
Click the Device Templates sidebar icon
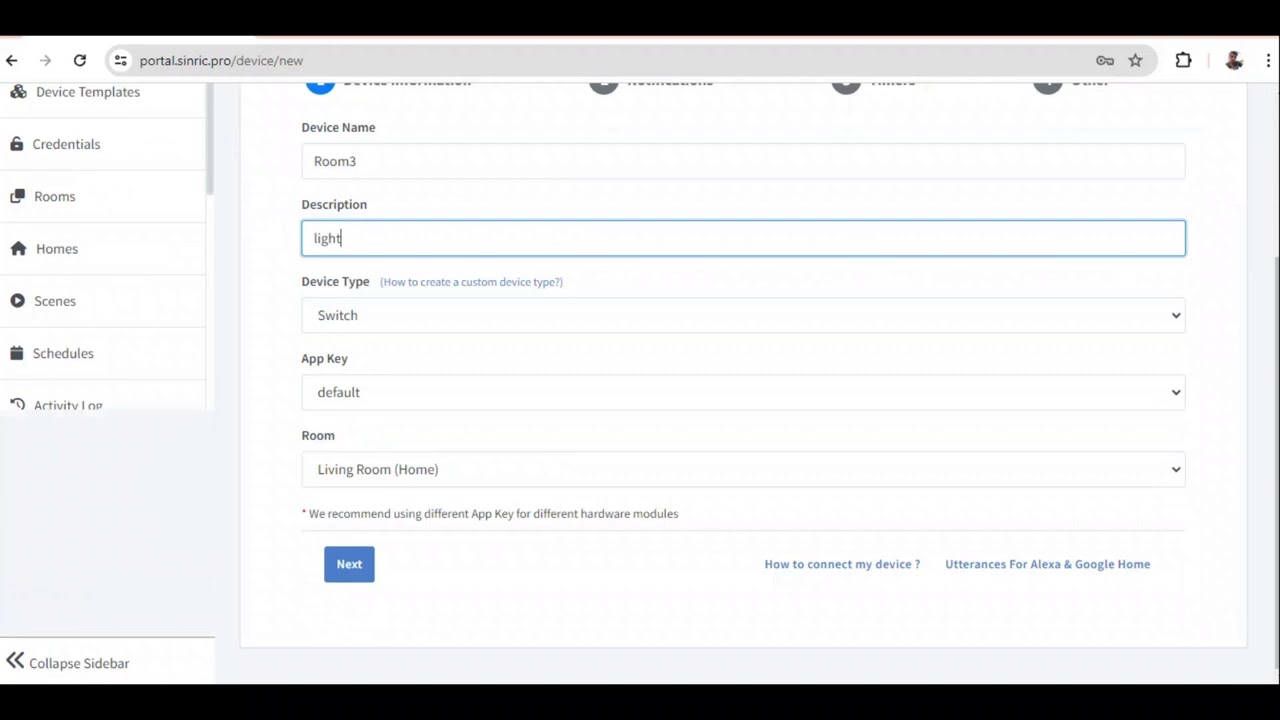pos(18,91)
